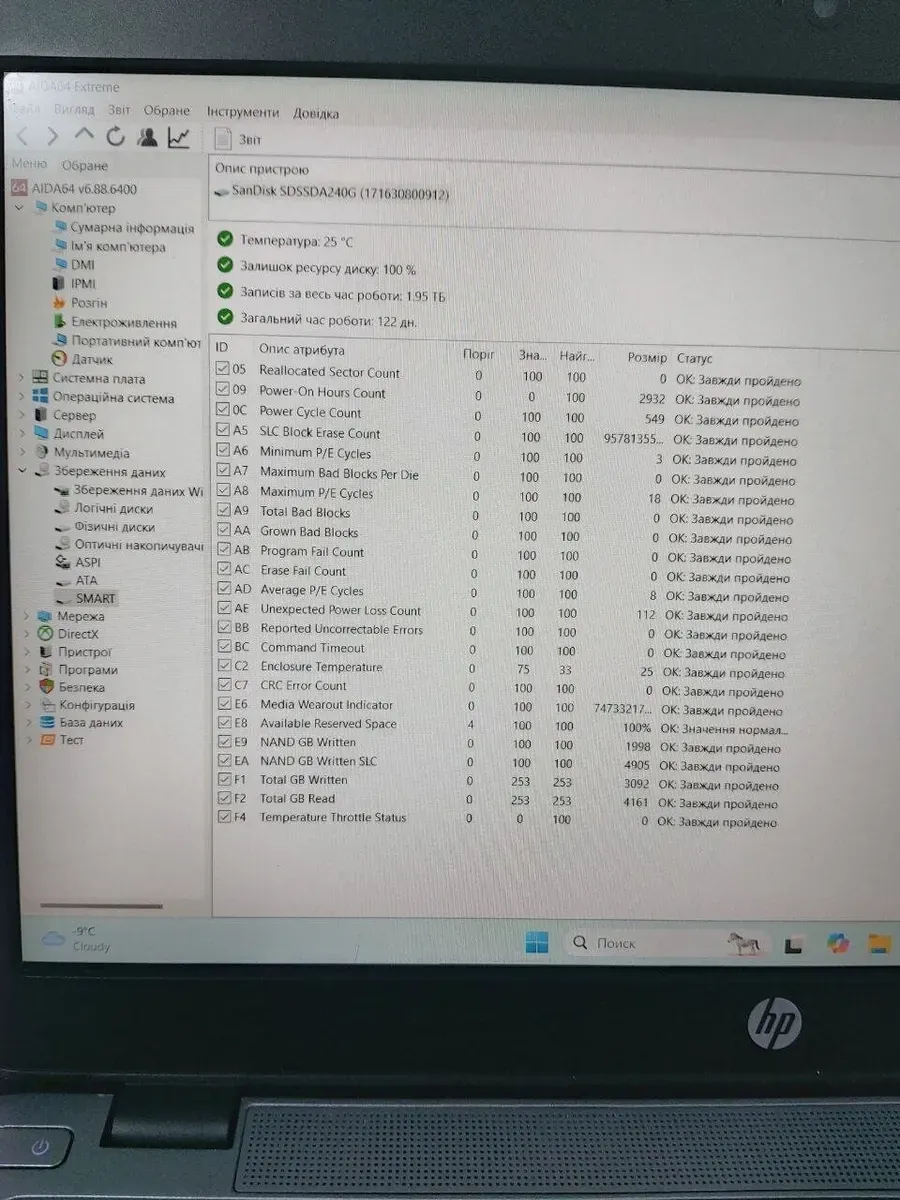The height and width of the screenshot is (1200, 900).
Task: Uncheck the Reallocated Sector Count checkbox
Action: [x=223, y=369]
